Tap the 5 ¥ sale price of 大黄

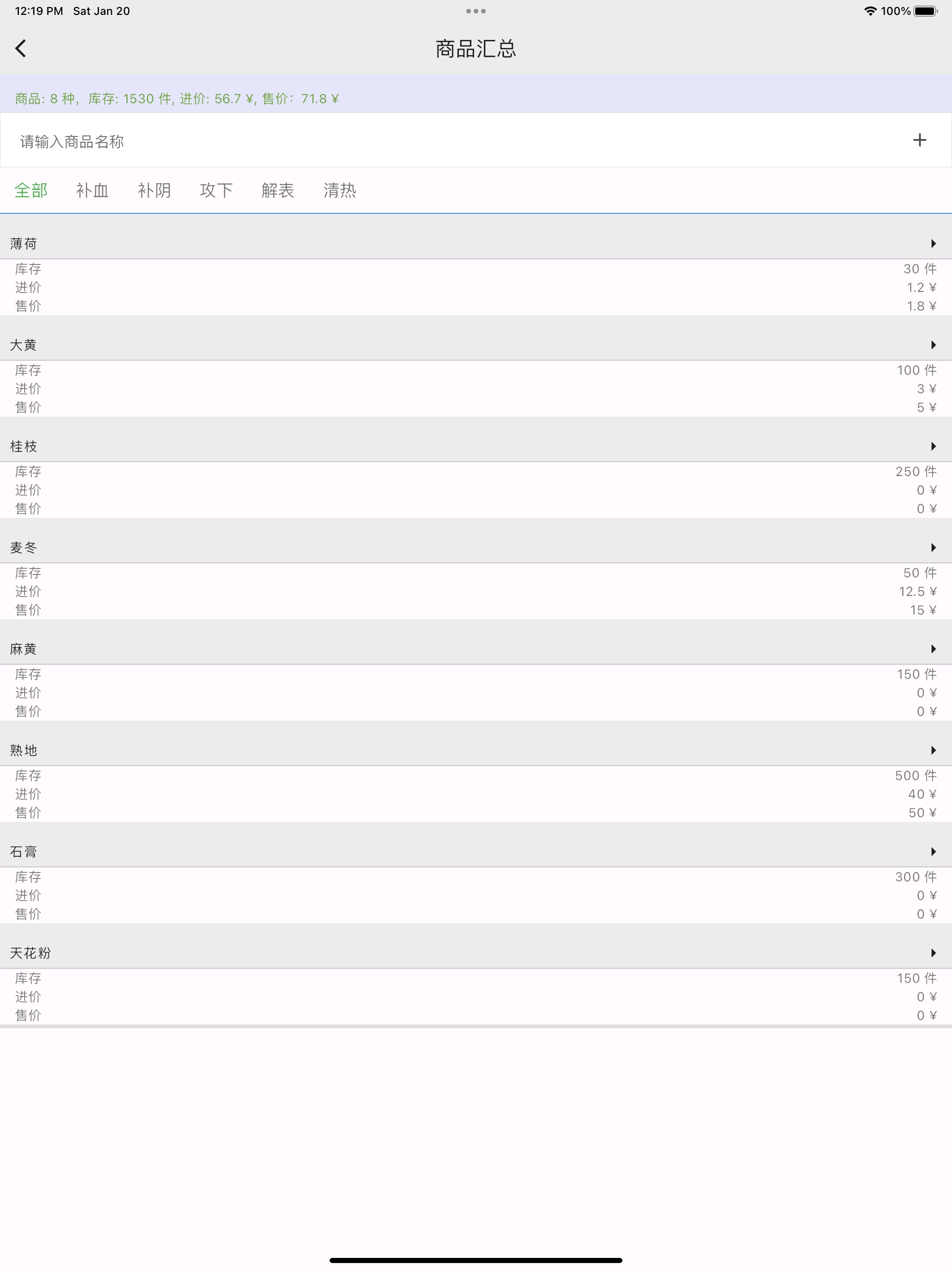tap(927, 407)
